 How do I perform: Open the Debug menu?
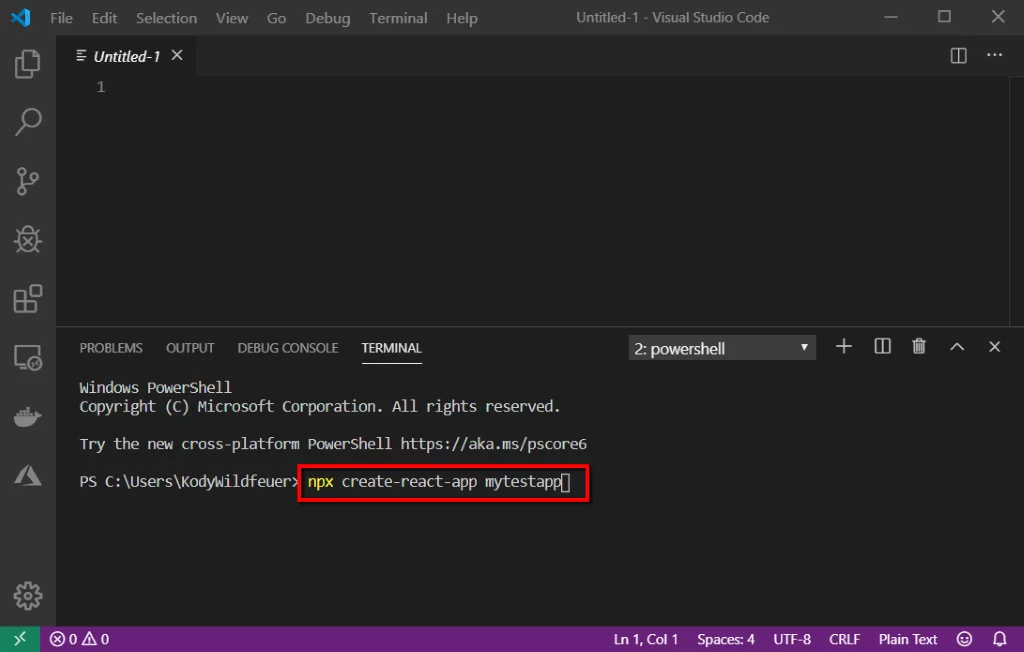(328, 18)
